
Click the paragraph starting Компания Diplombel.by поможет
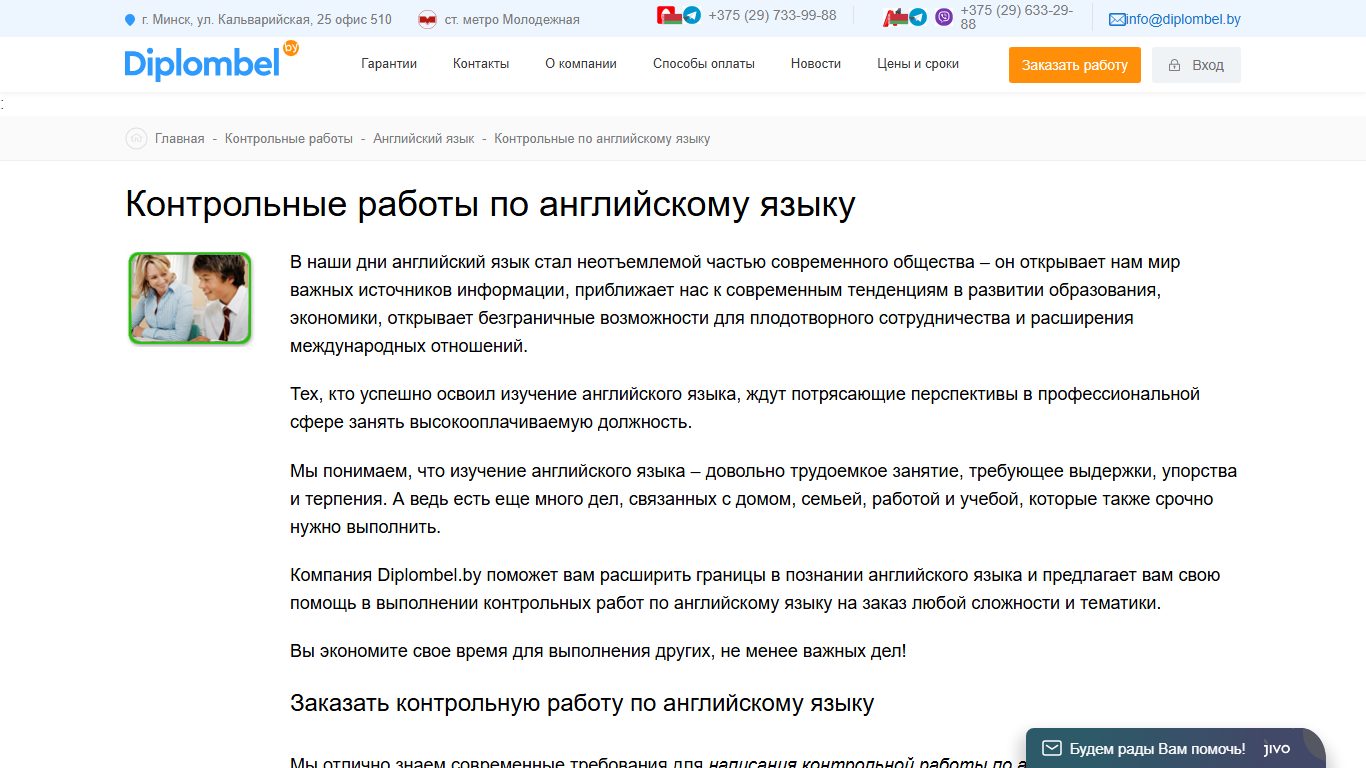point(755,589)
